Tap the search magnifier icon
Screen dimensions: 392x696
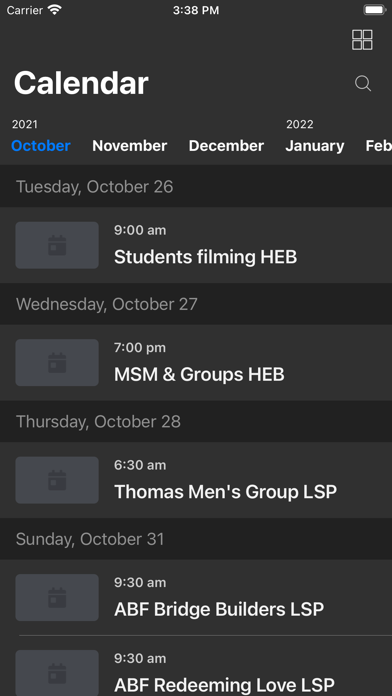click(x=363, y=83)
